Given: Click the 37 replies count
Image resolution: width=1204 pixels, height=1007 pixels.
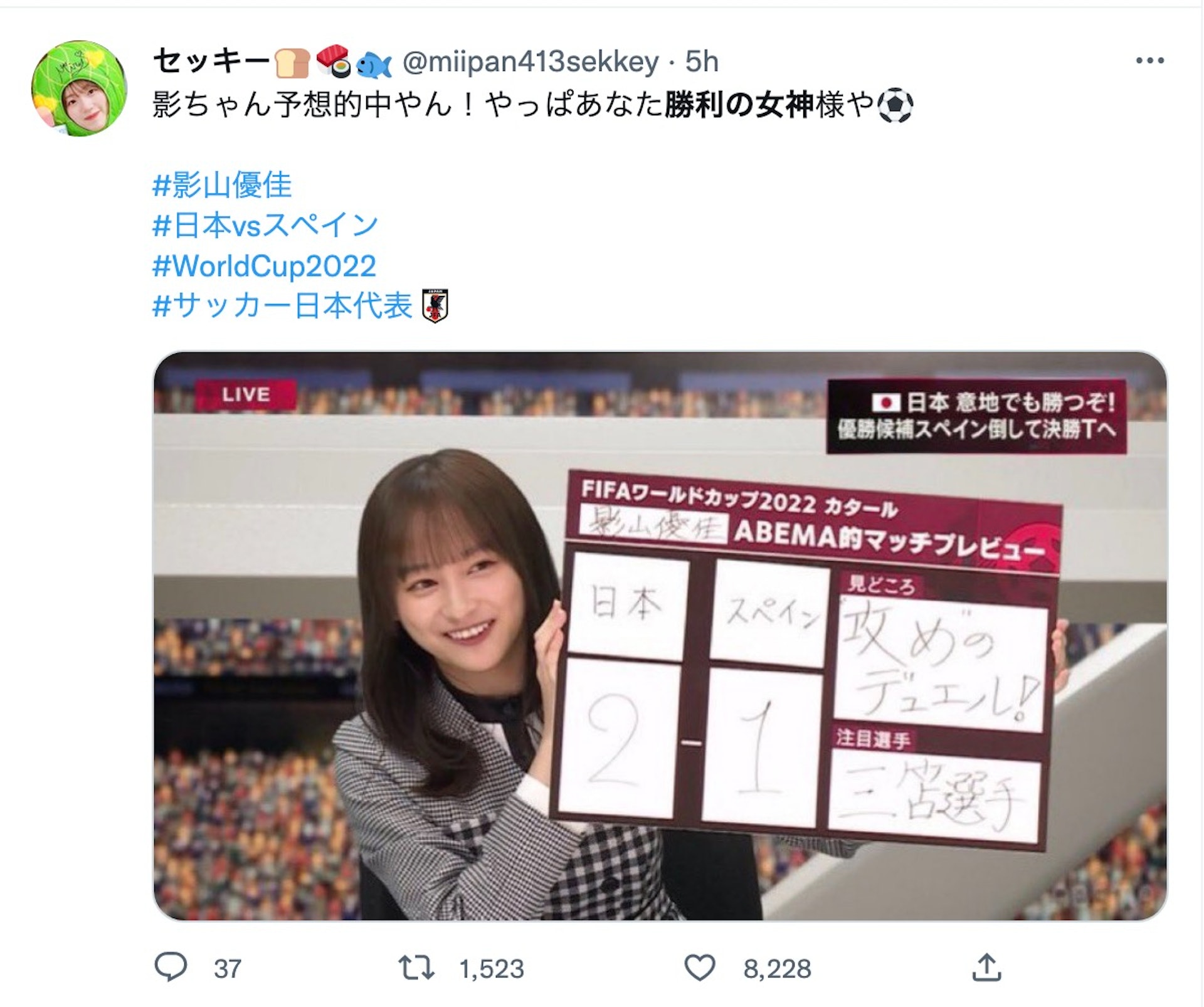Looking at the screenshot, I should pos(227,969).
